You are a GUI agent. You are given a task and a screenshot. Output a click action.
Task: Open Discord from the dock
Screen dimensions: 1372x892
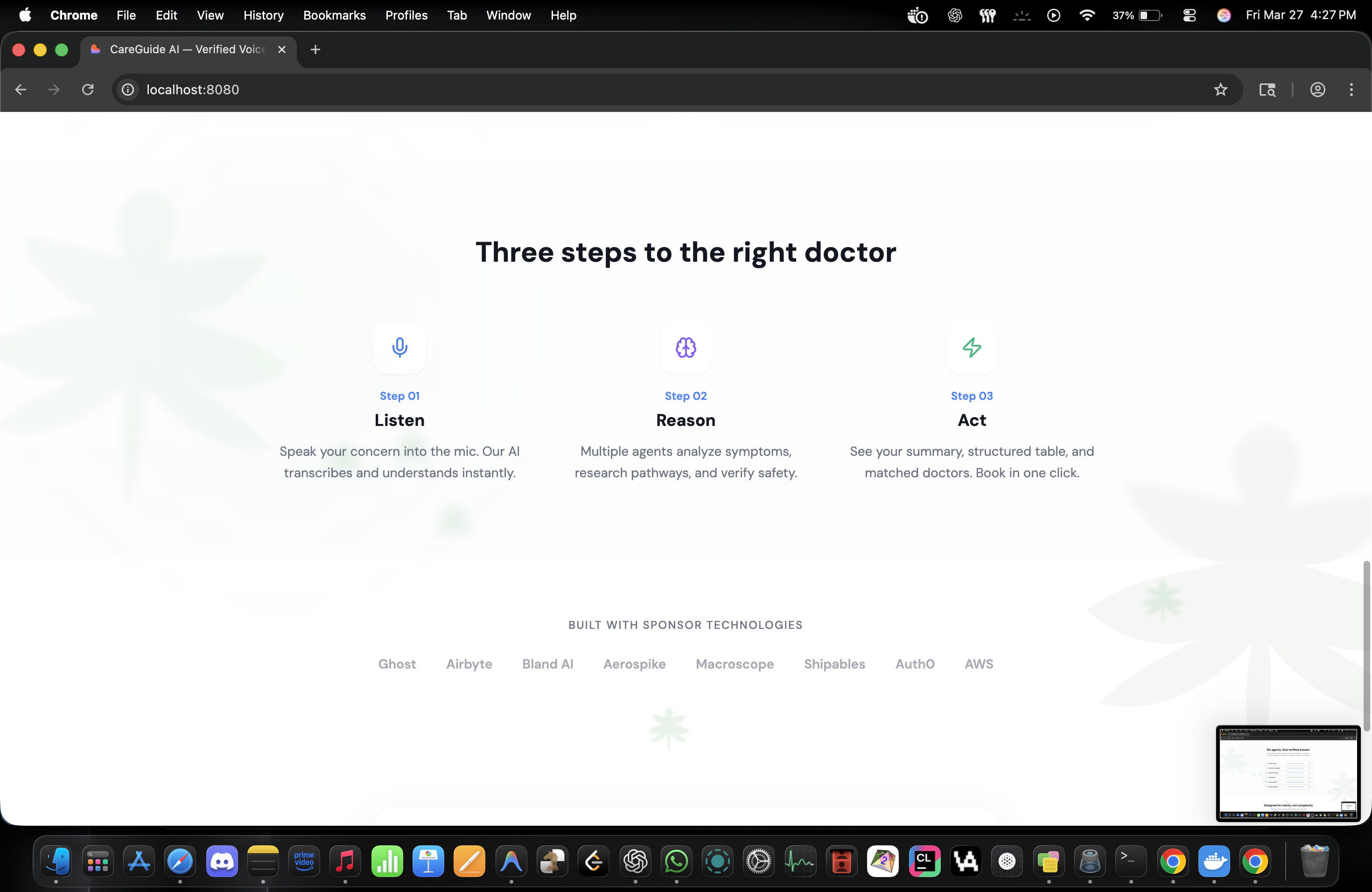click(x=222, y=862)
